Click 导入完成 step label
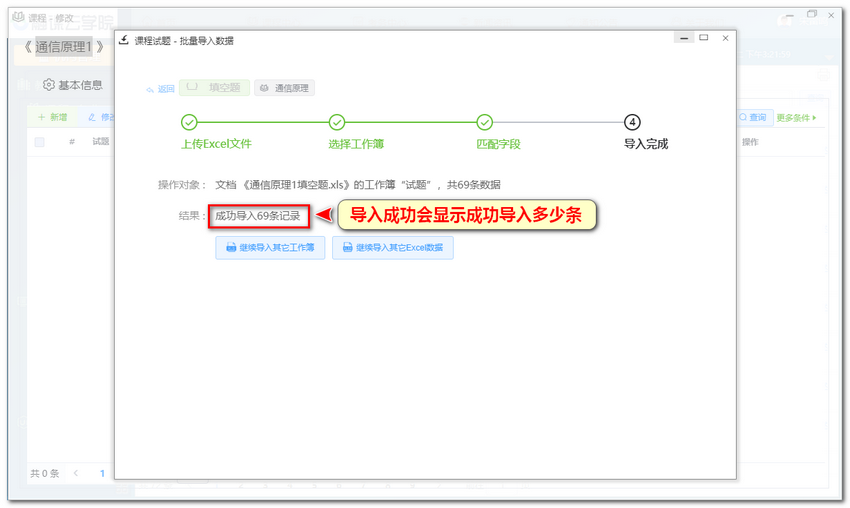Screen dimensions: 850x508 [x=646, y=144]
